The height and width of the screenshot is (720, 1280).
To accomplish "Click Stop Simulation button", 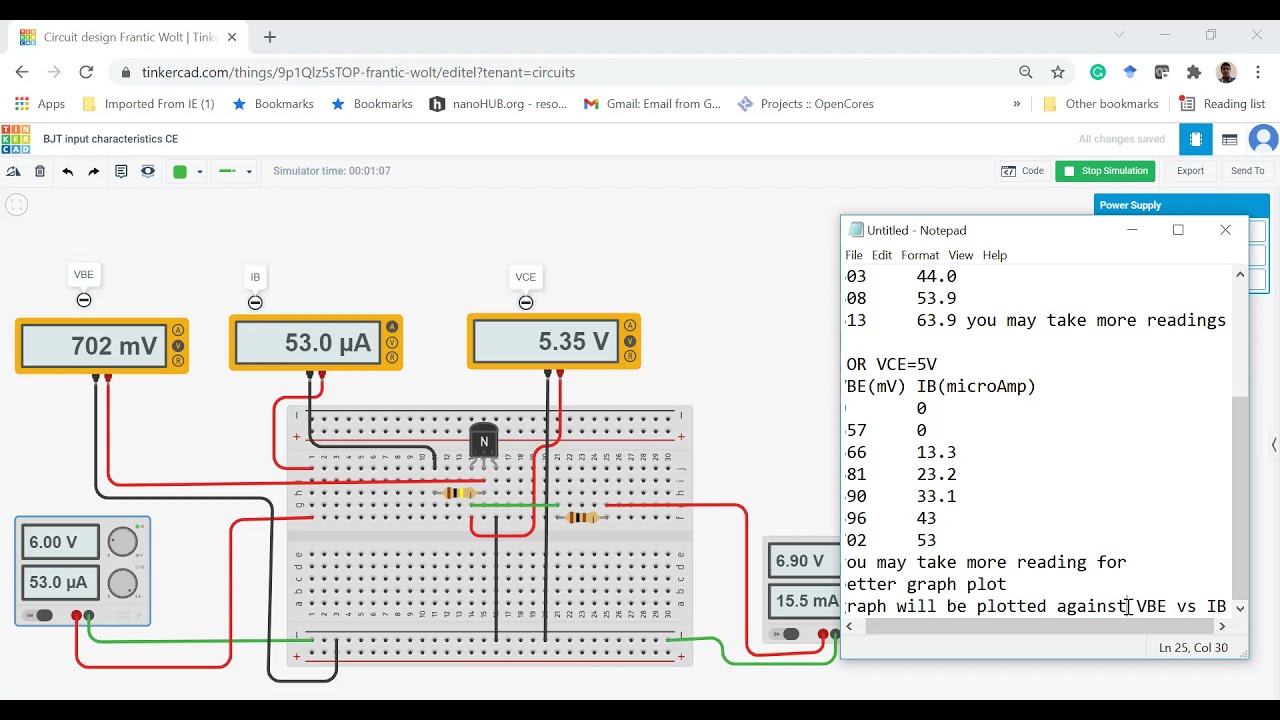I will point(1105,171).
